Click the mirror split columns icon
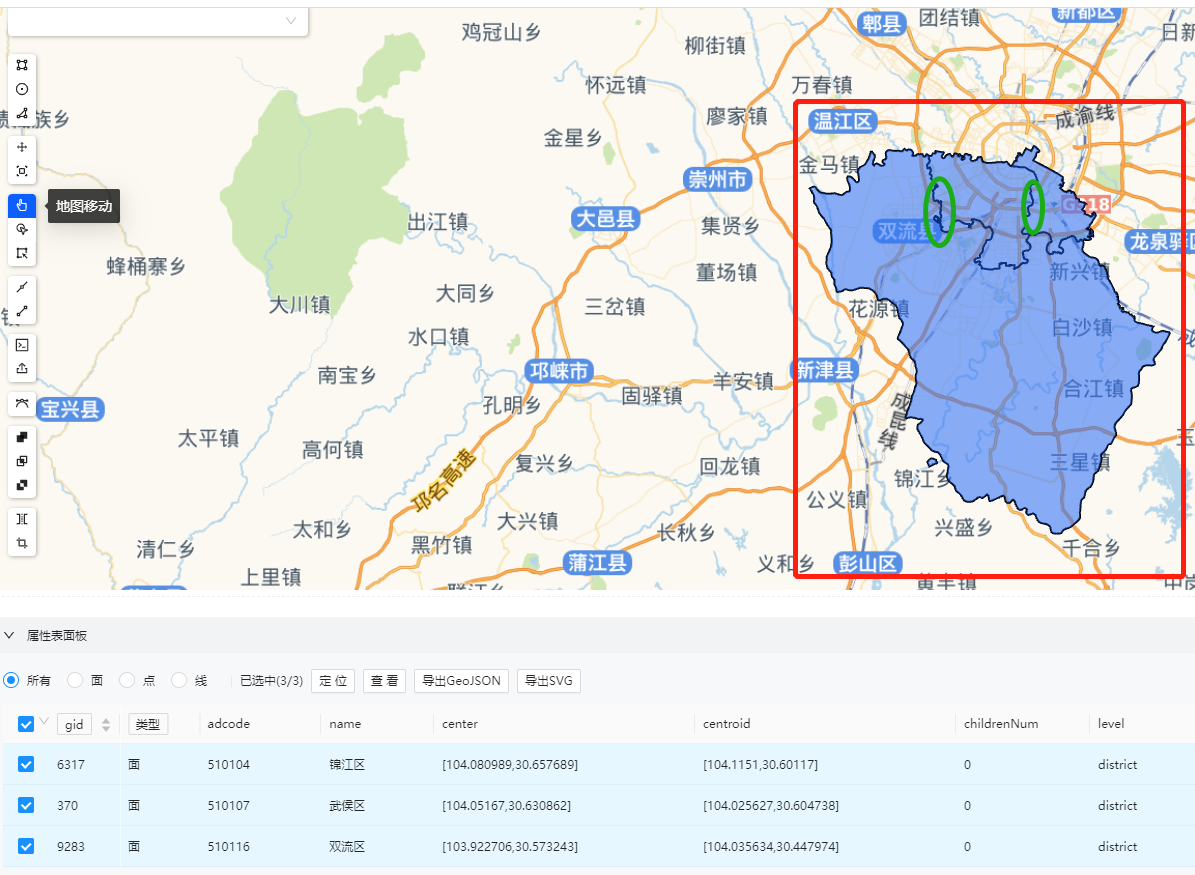 (x=22, y=519)
